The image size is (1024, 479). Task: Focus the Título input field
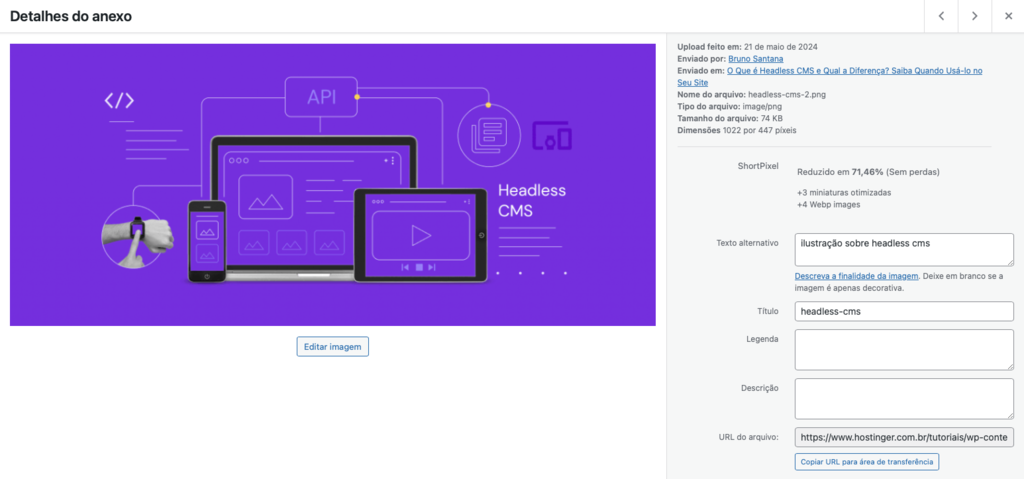pos(904,312)
